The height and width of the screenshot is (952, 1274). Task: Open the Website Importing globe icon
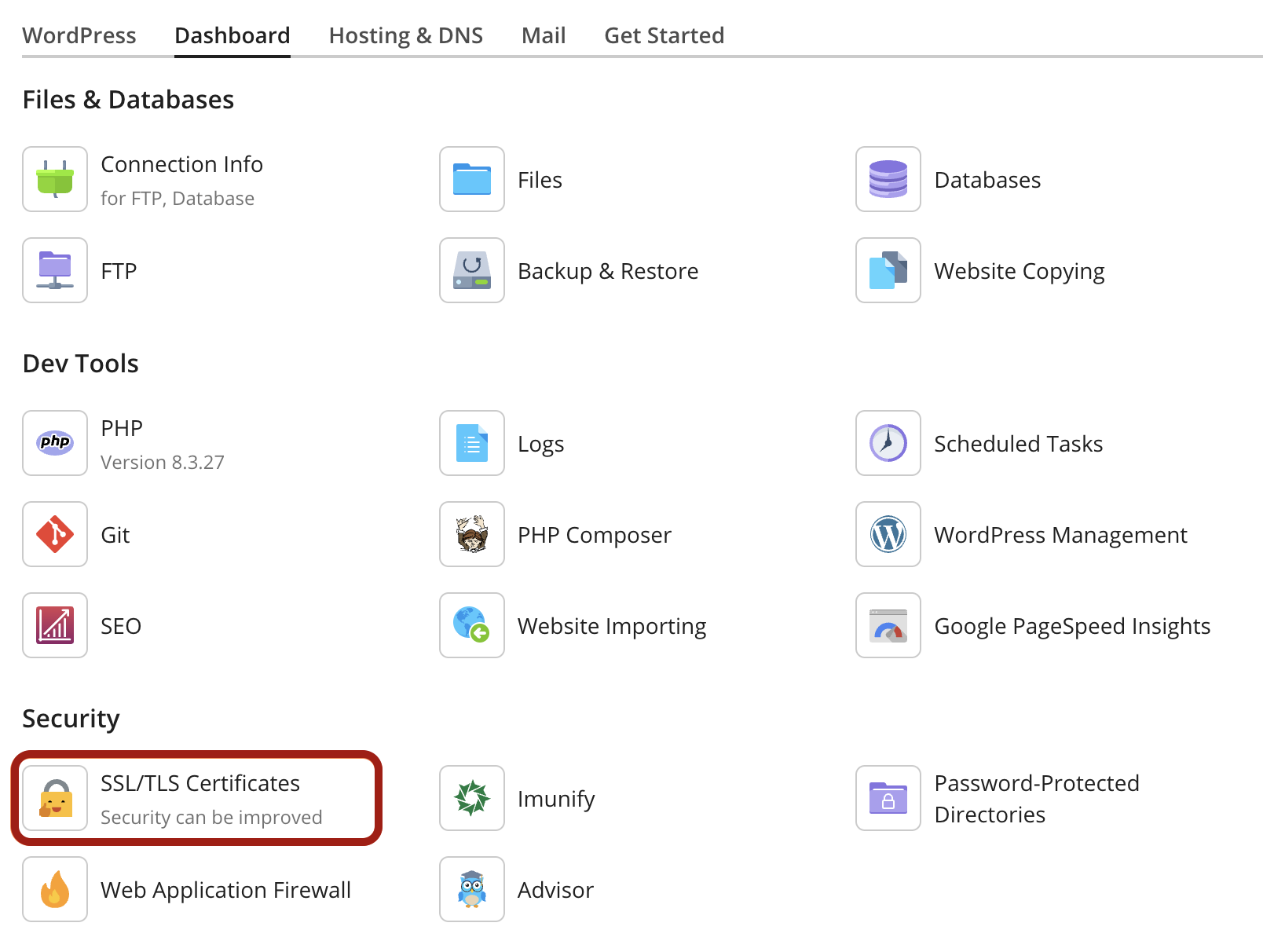472,625
